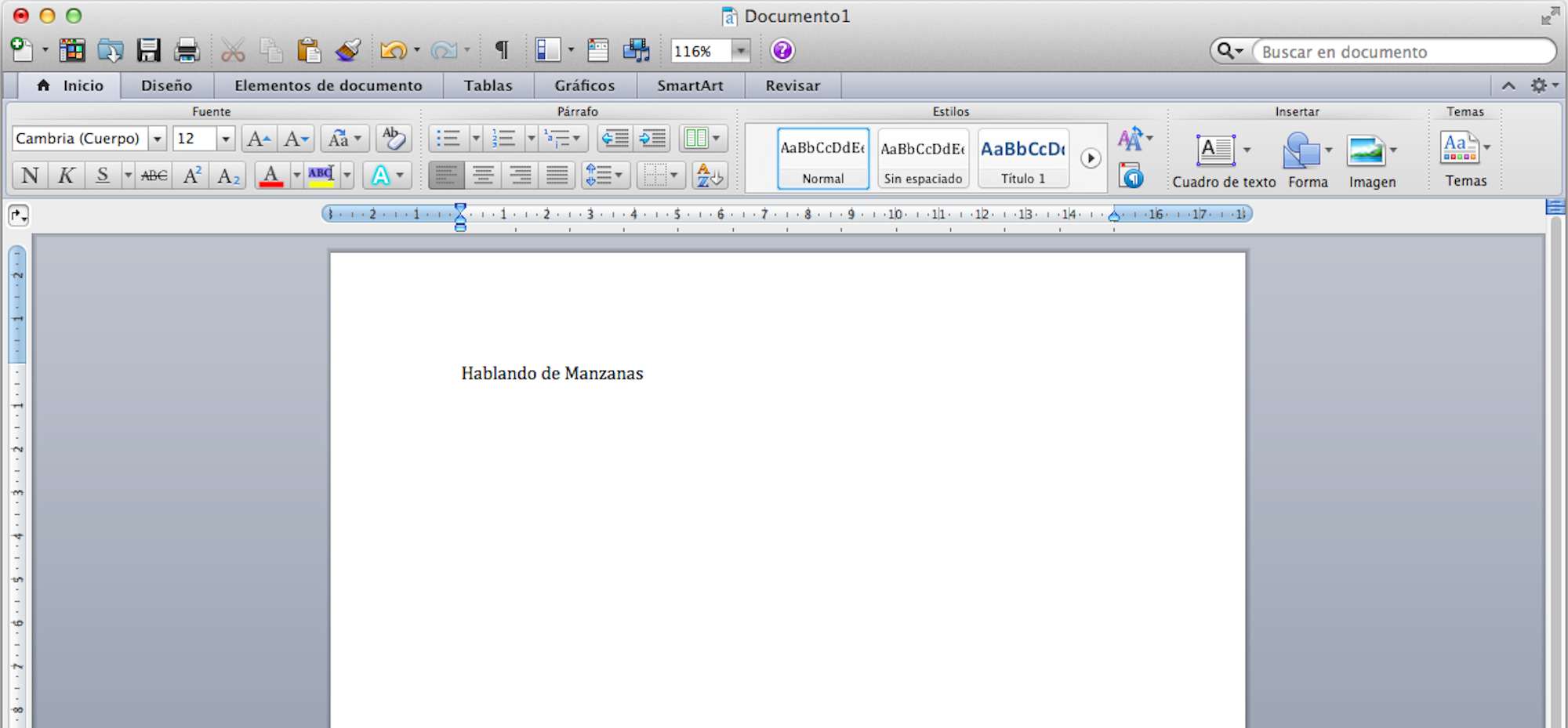Collapse the ribbon with up chevron
The height and width of the screenshot is (728, 1568).
[1508, 85]
